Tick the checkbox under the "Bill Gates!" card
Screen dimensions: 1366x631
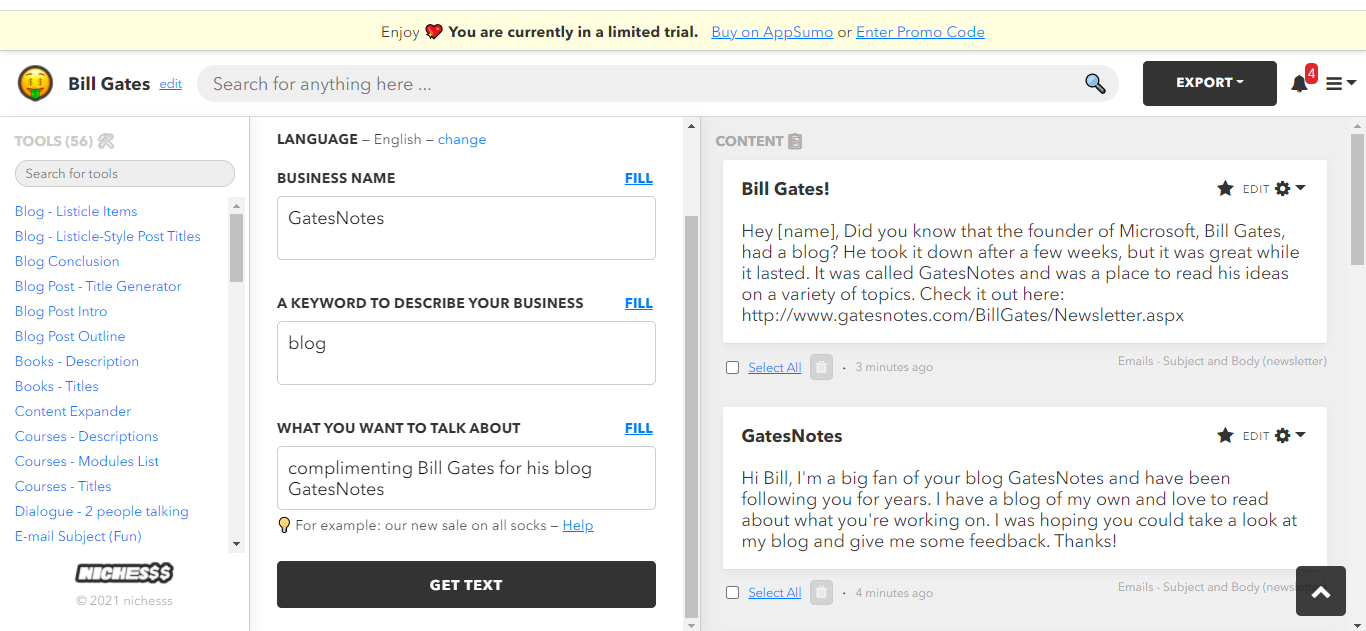click(x=733, y=367)
